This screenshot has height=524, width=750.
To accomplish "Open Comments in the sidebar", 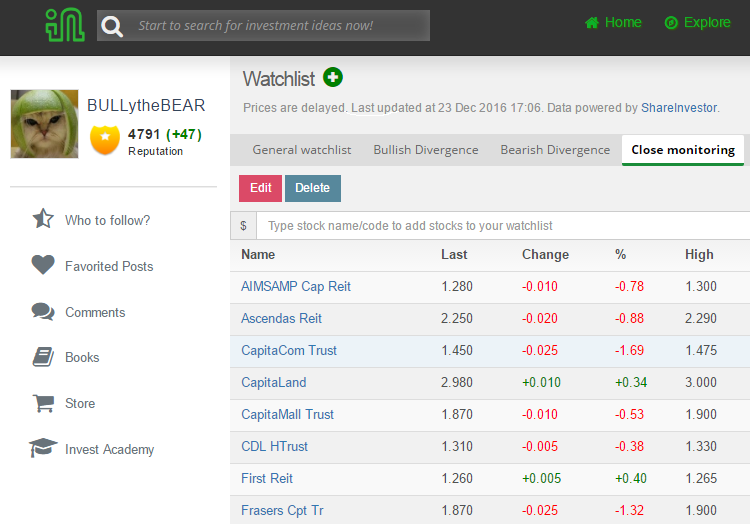I will pyautogui.click(x=95, y=312).
